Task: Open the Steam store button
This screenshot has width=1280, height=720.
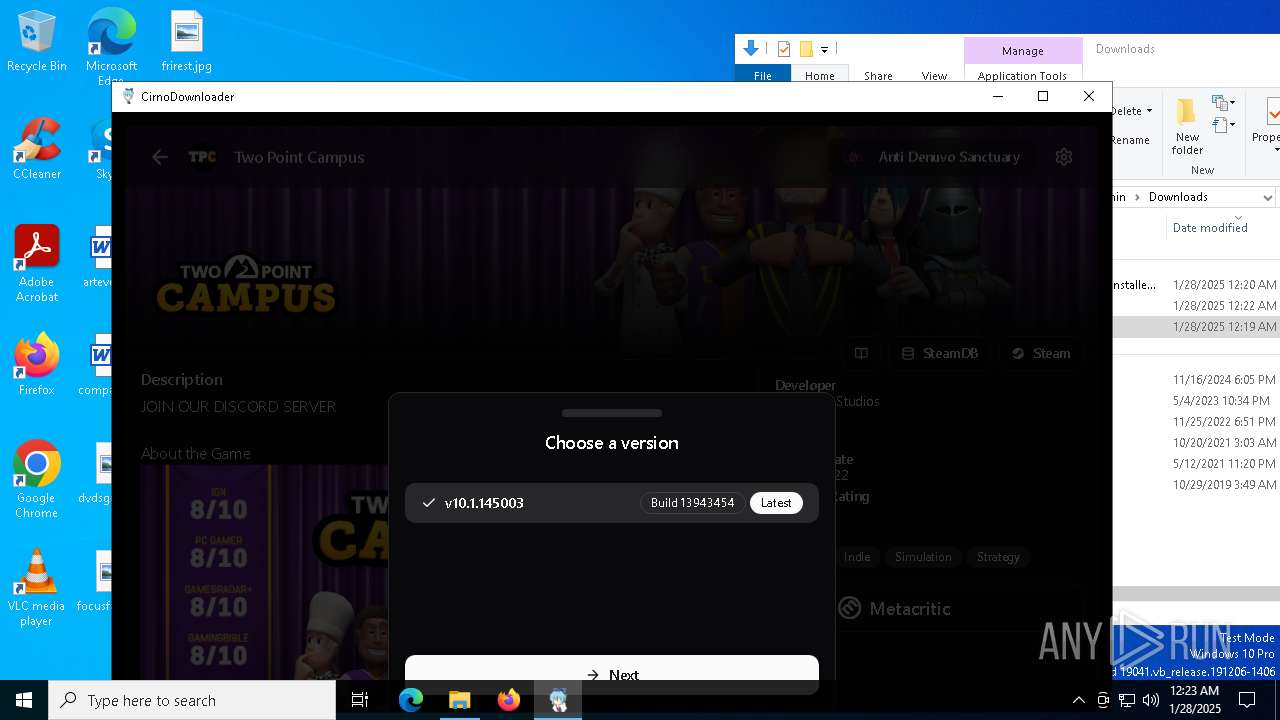Action: [x=1041, y=353]
